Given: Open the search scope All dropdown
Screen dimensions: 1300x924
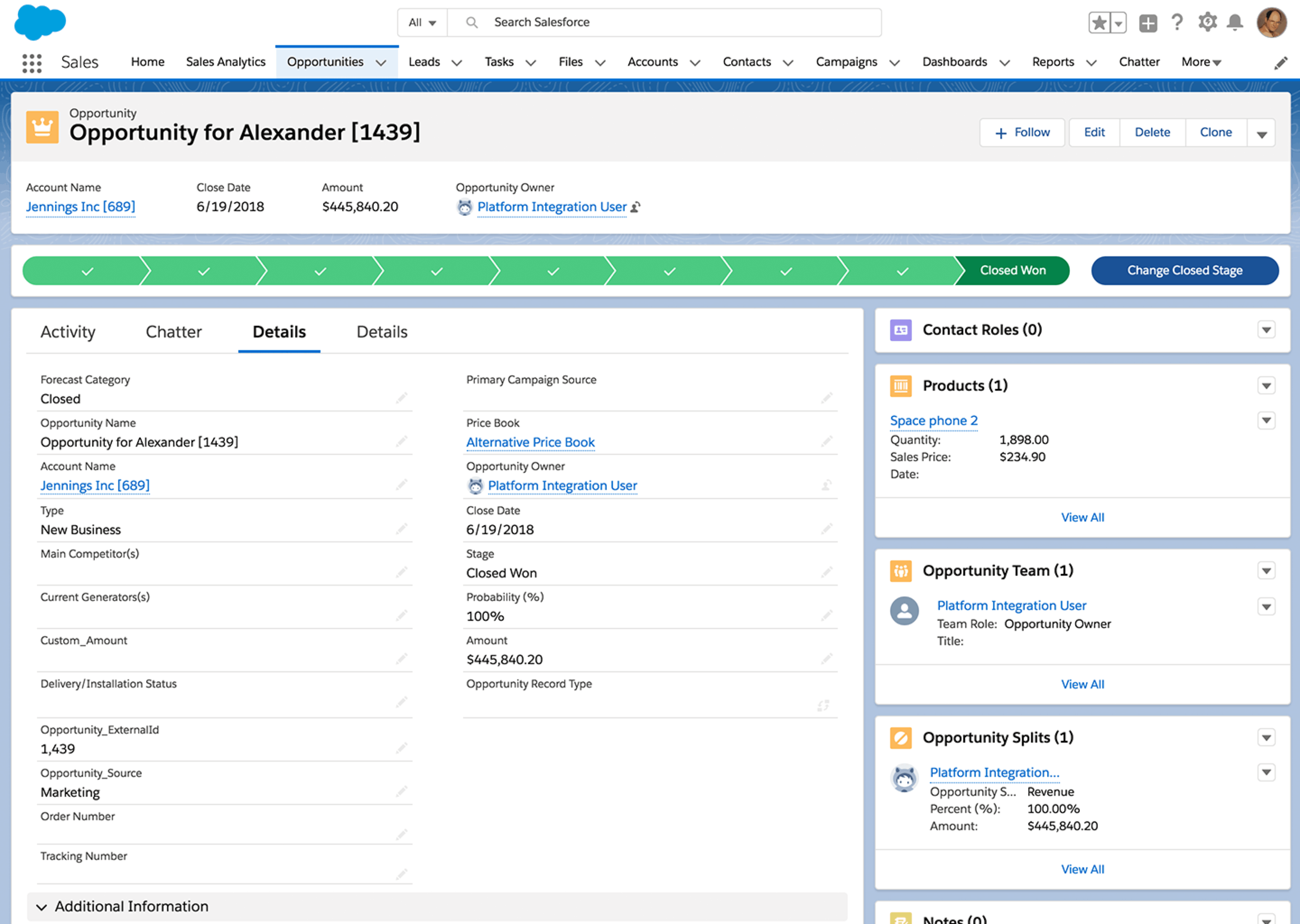Looking at the screenshot, I should pos(422,23).
